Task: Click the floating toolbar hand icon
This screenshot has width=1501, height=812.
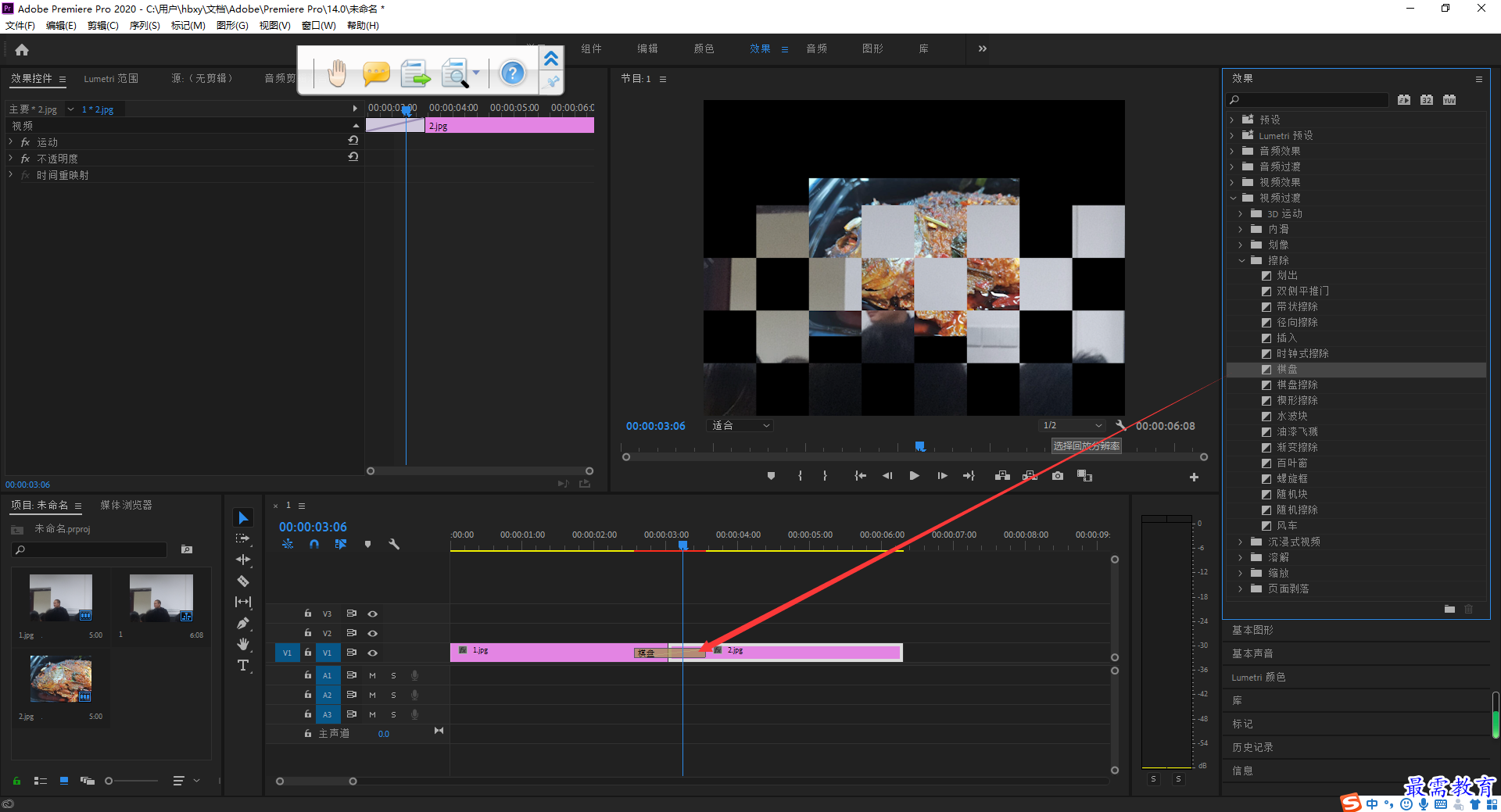Action: 337,73
